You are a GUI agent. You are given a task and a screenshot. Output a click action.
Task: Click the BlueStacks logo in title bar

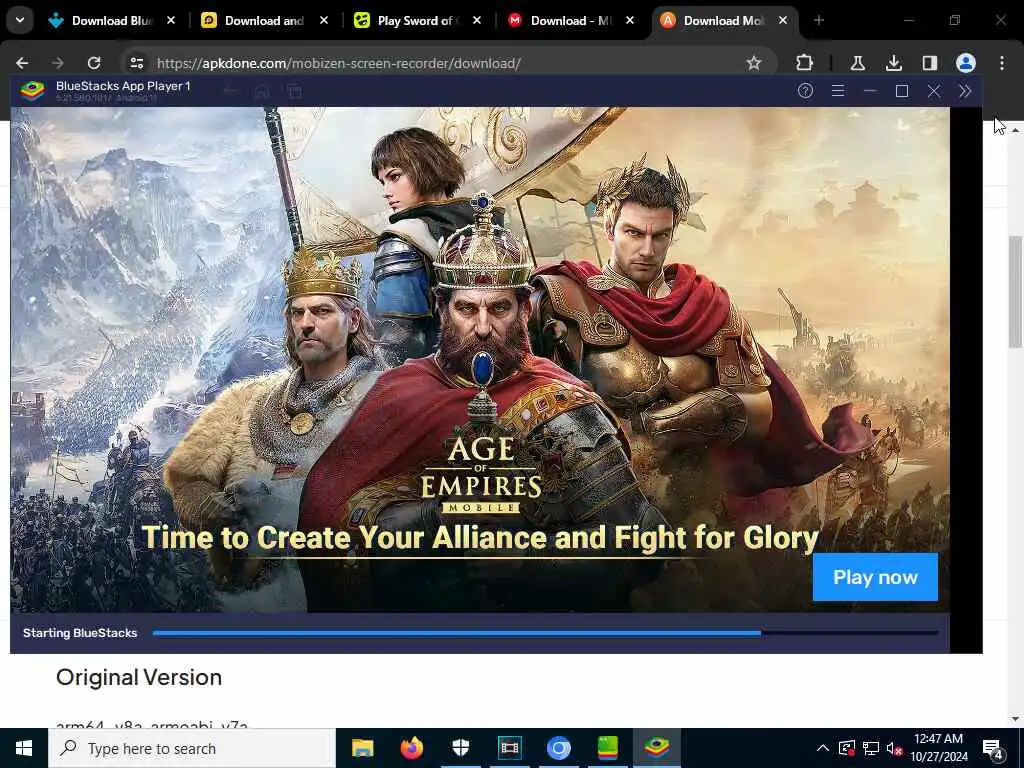[32, 90]
